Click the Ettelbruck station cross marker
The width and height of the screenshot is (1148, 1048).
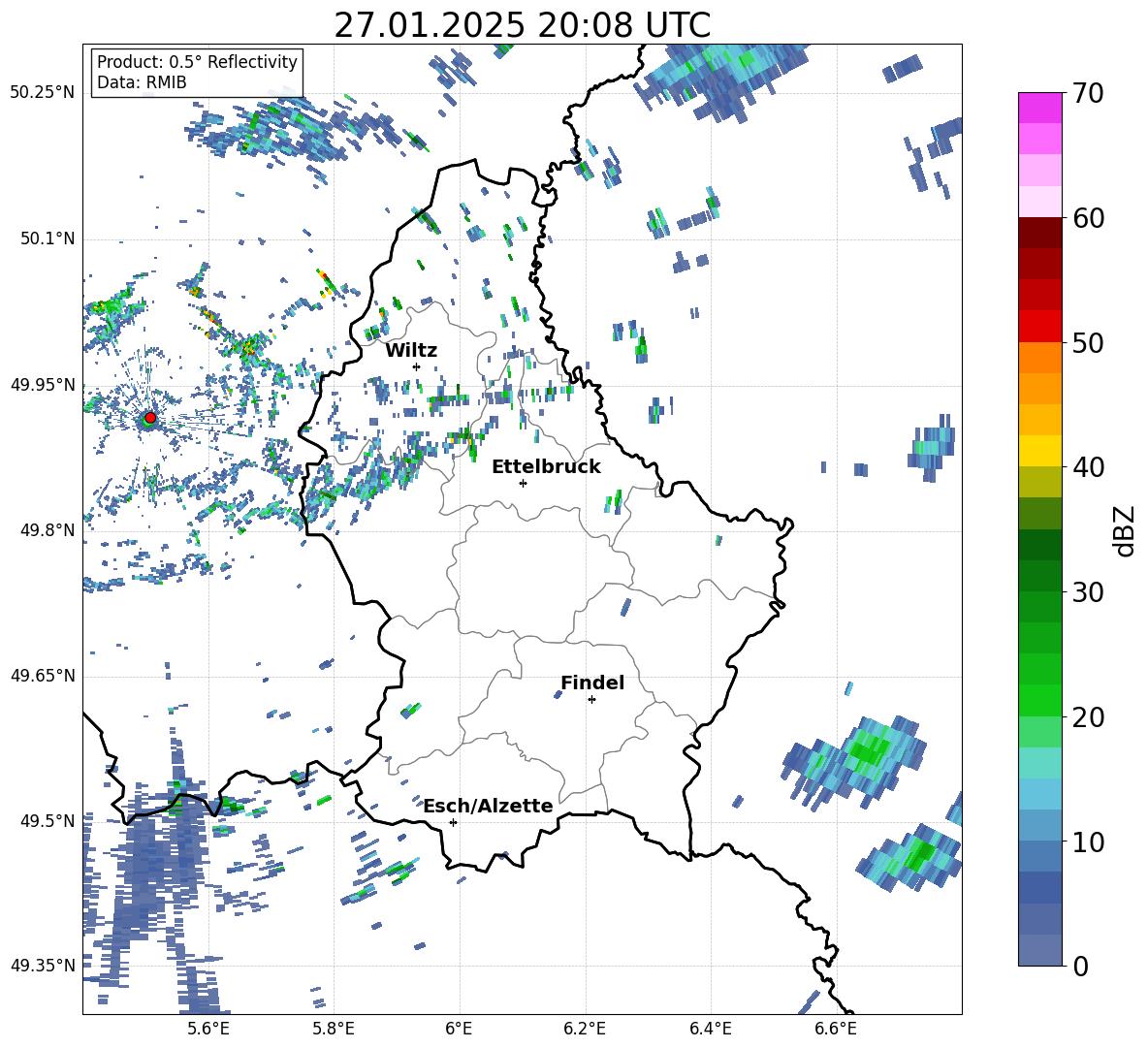(523, 483)
